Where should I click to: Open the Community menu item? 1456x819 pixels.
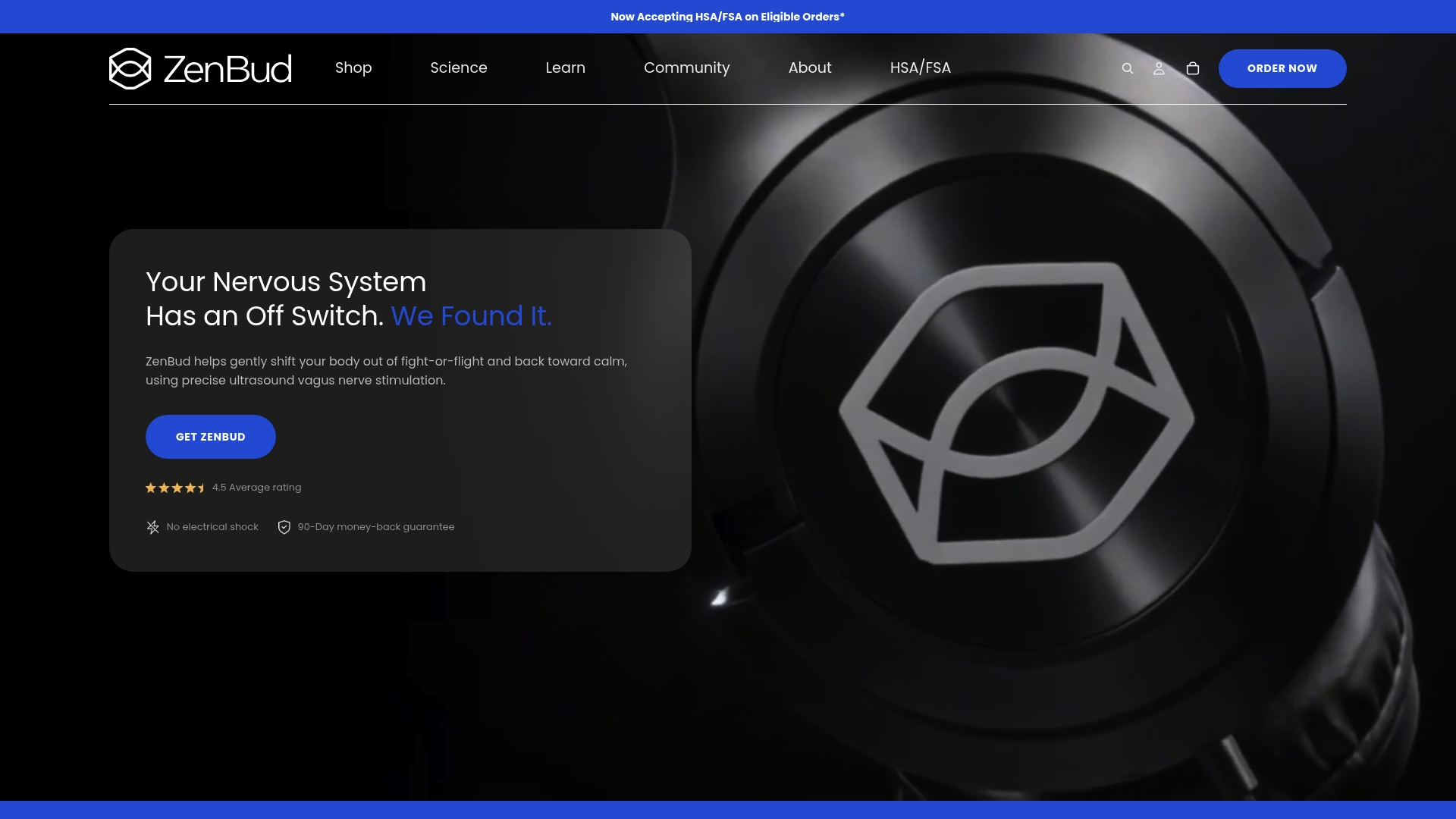[687, 68]
